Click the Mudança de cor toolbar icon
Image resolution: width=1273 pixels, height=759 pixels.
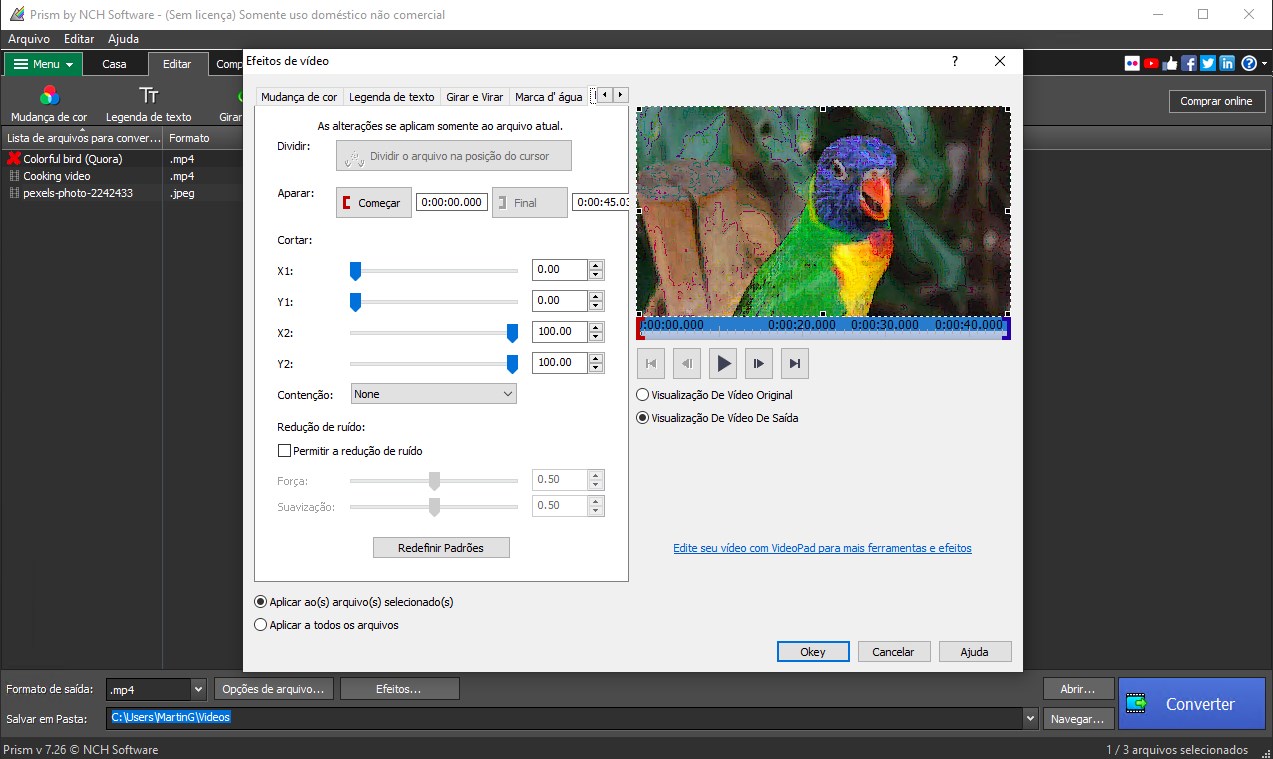pos(49,97)
